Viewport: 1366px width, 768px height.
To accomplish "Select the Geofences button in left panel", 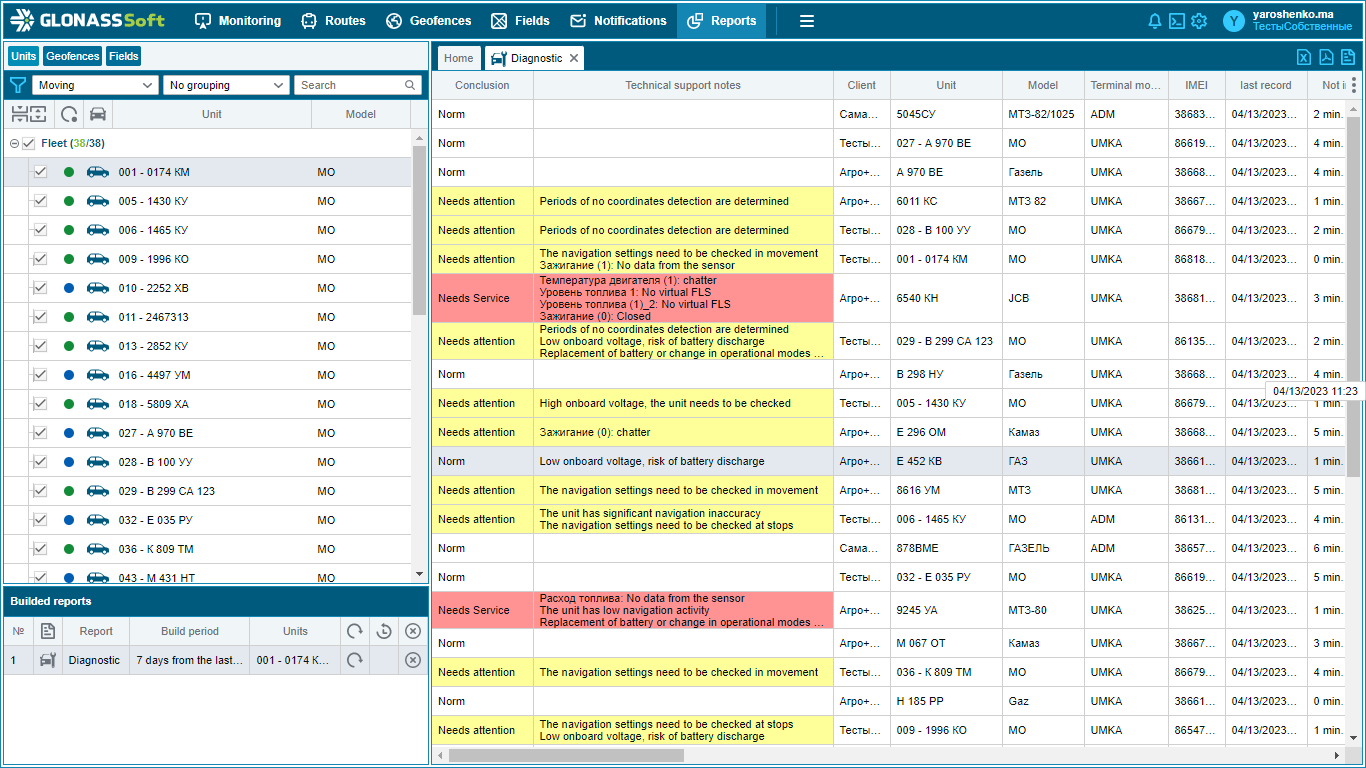I will [72, 56].
